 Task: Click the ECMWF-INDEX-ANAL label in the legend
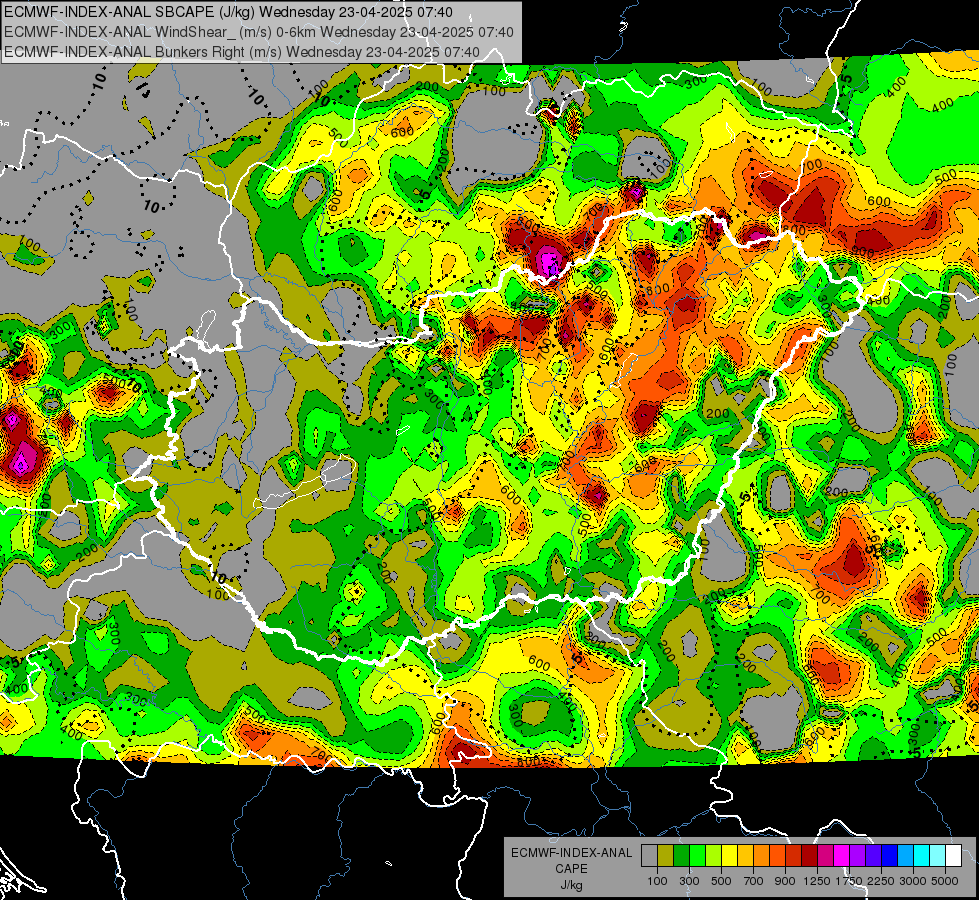click(571, 853)
